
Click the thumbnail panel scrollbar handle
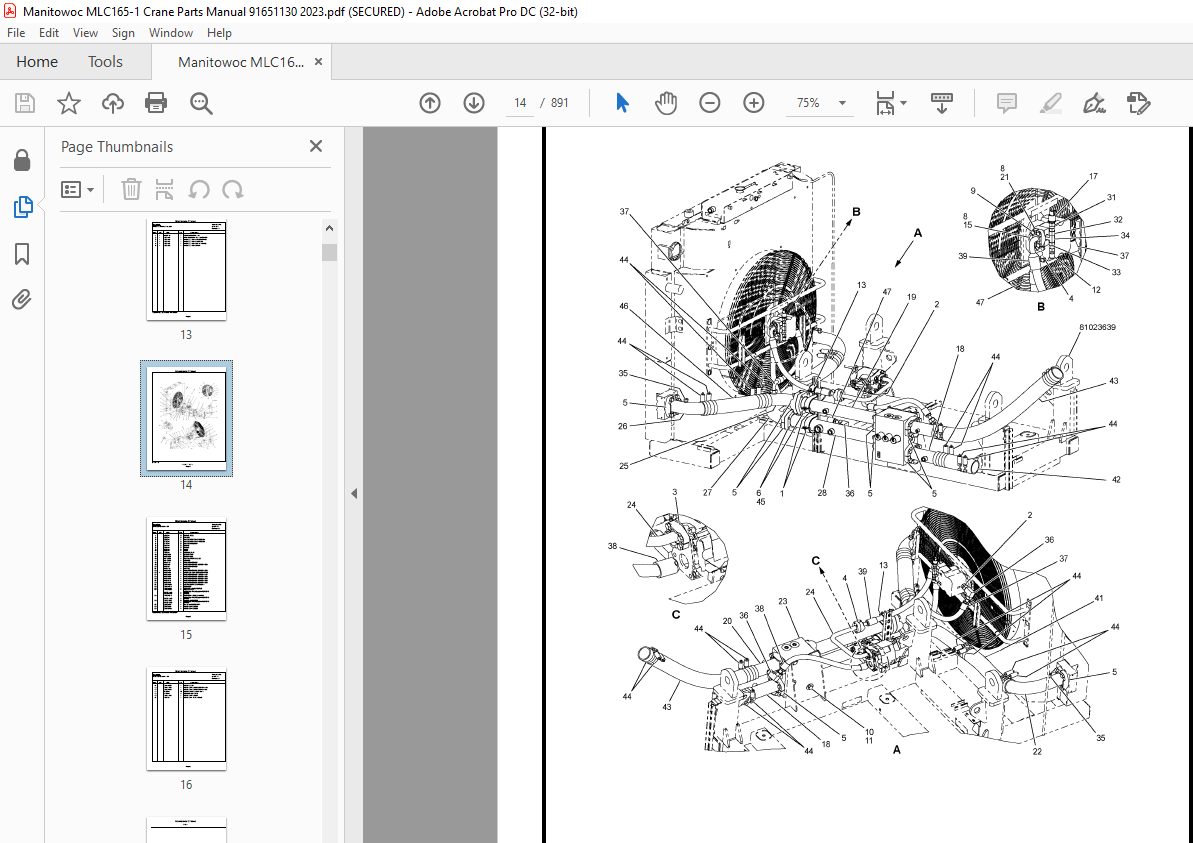(329, 253)
